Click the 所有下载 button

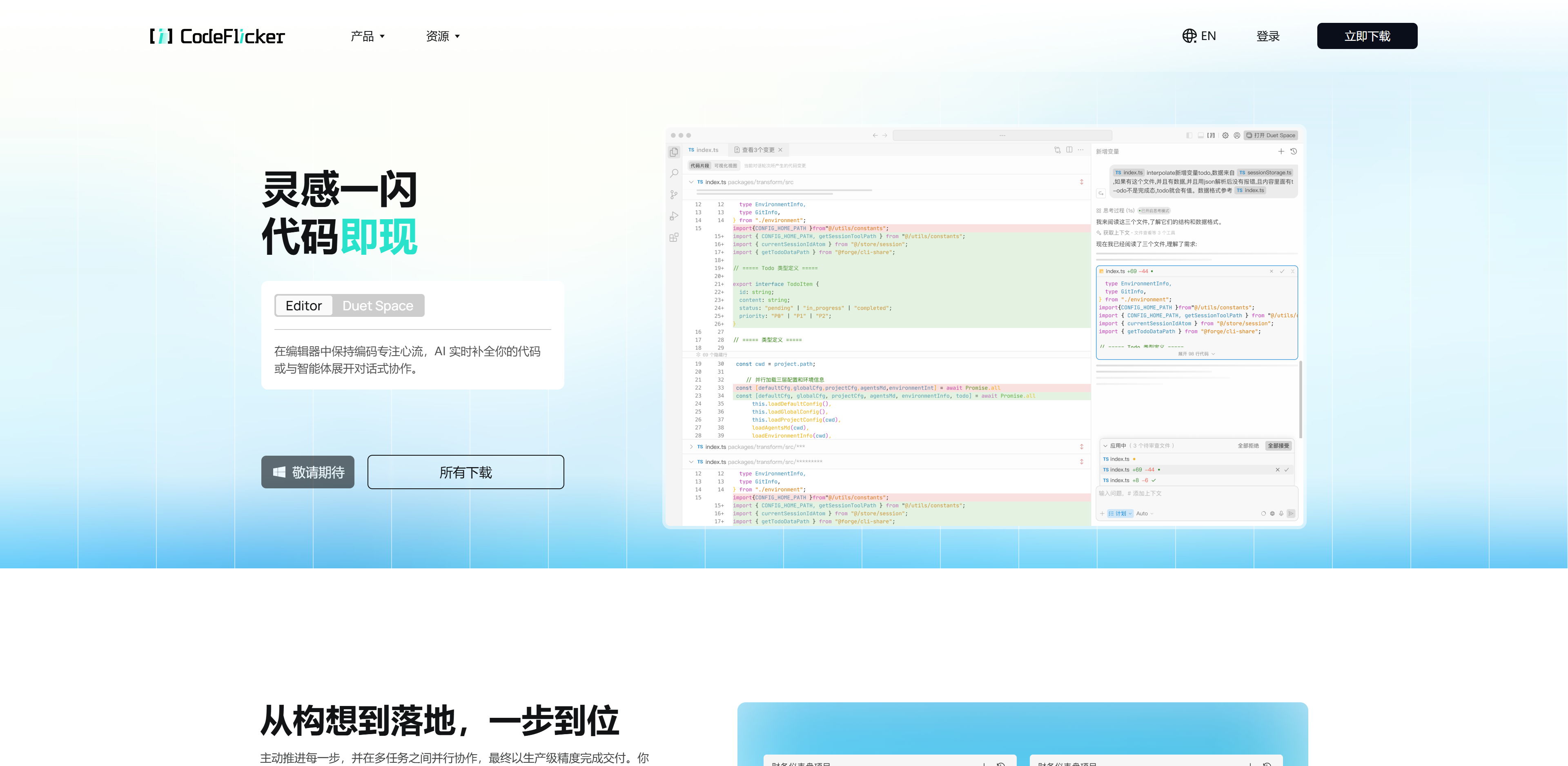[x=465, y=472]
